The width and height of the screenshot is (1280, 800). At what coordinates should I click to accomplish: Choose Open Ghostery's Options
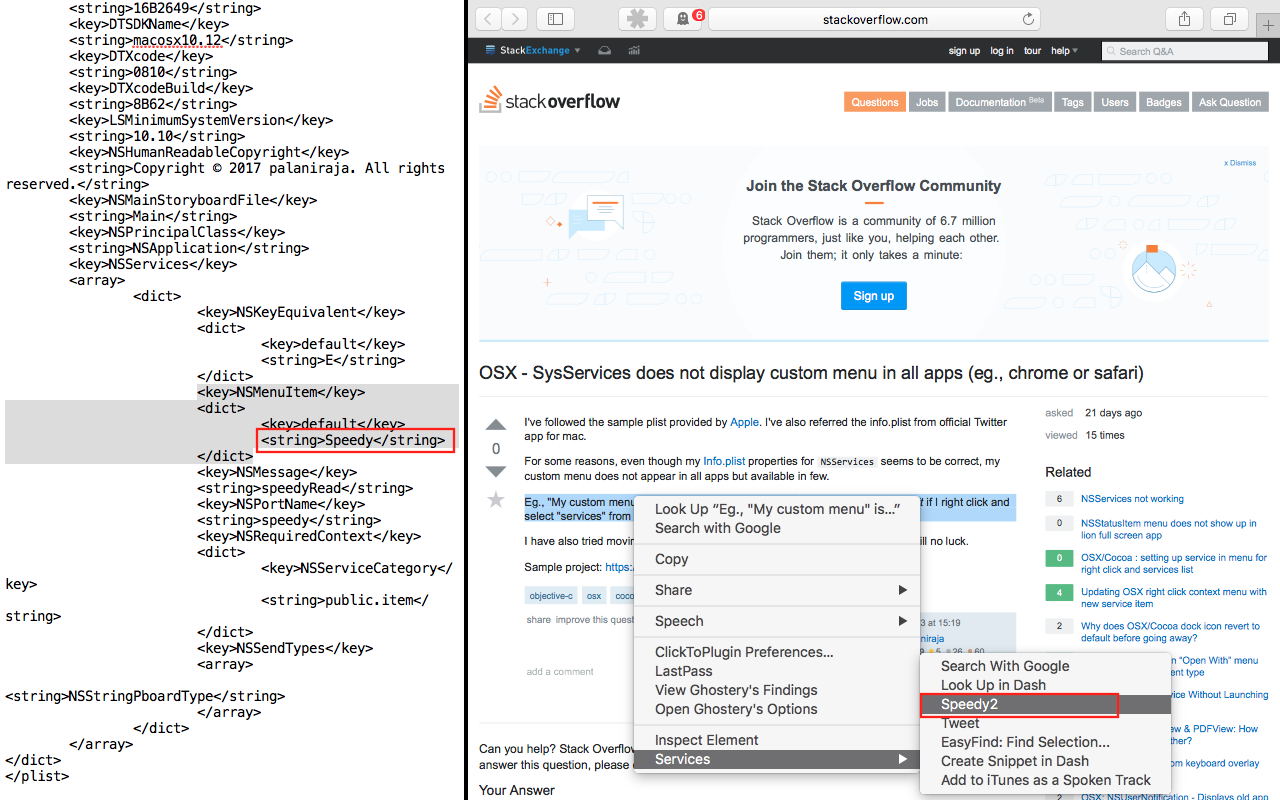click(x=777, y=709)
